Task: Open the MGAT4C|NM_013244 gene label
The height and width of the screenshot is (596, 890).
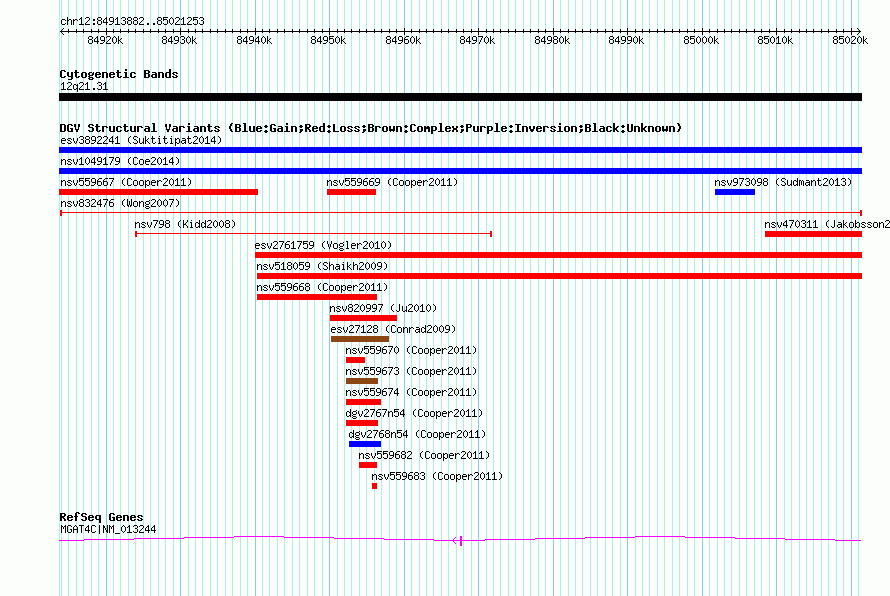Action: tap(108, 530)
